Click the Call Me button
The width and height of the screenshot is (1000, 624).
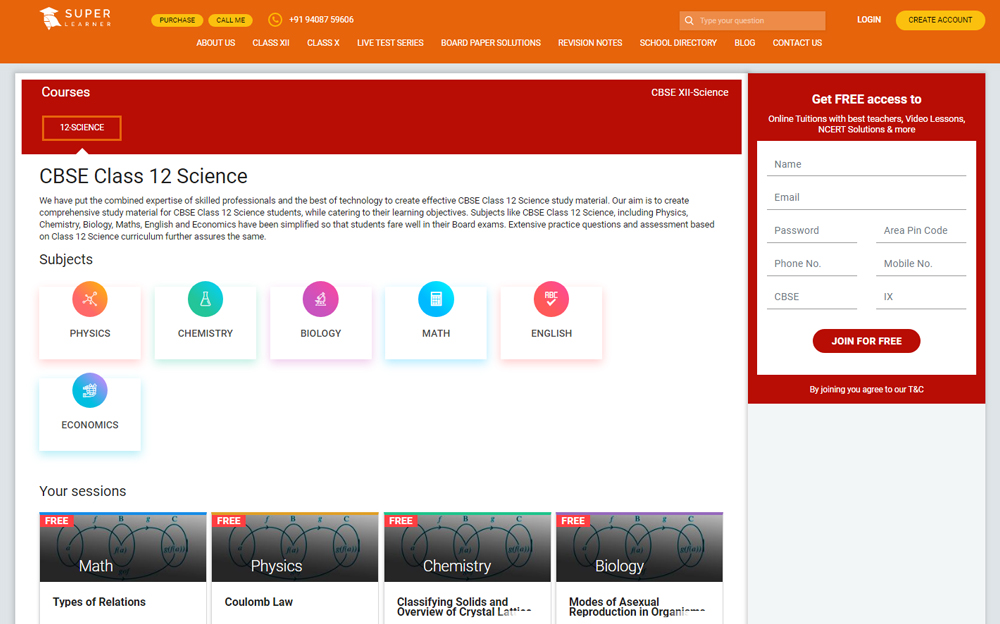[x=230, y=20]
